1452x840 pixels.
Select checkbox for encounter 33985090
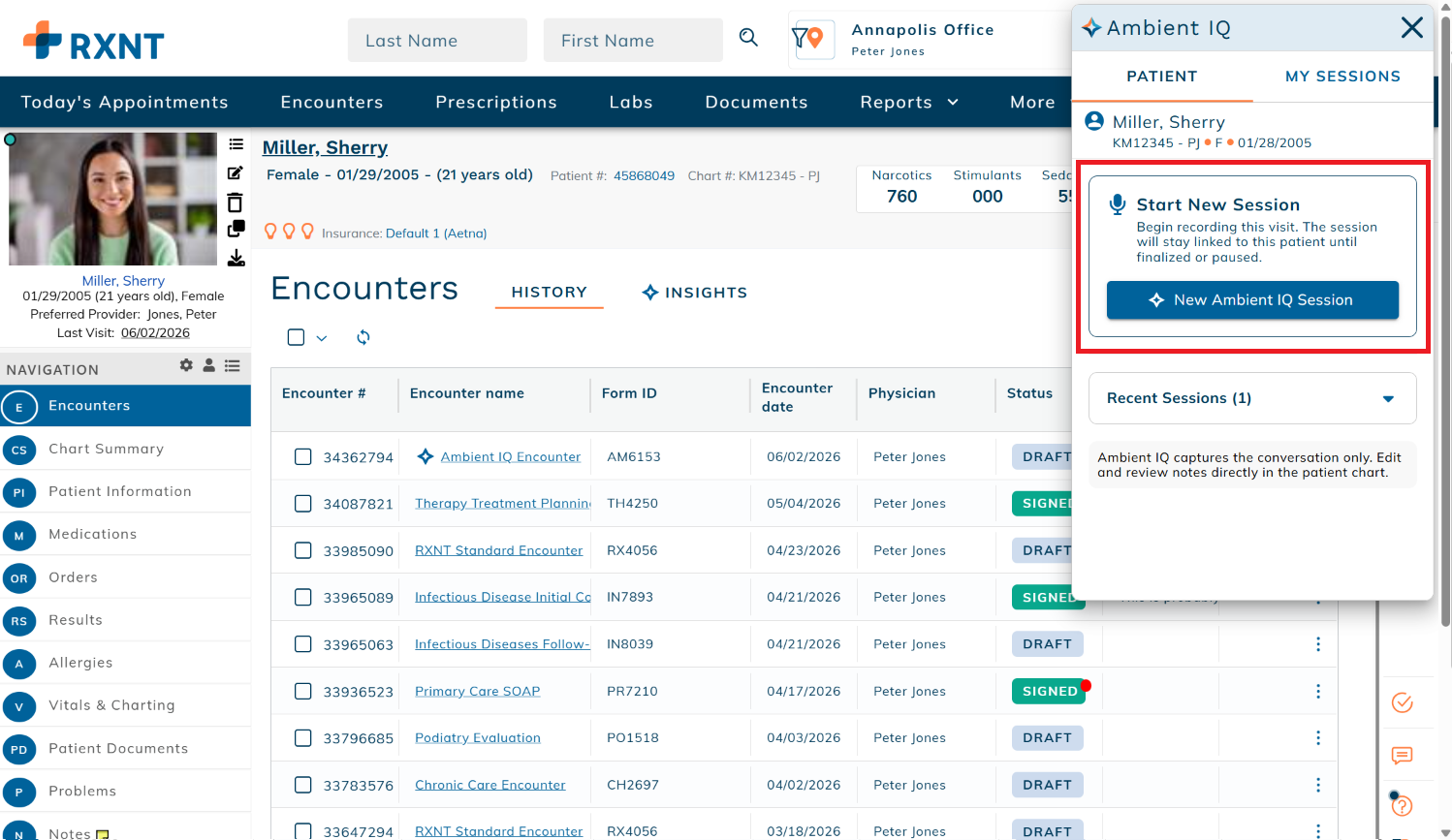pyautogui.click(x=303, y=550)
